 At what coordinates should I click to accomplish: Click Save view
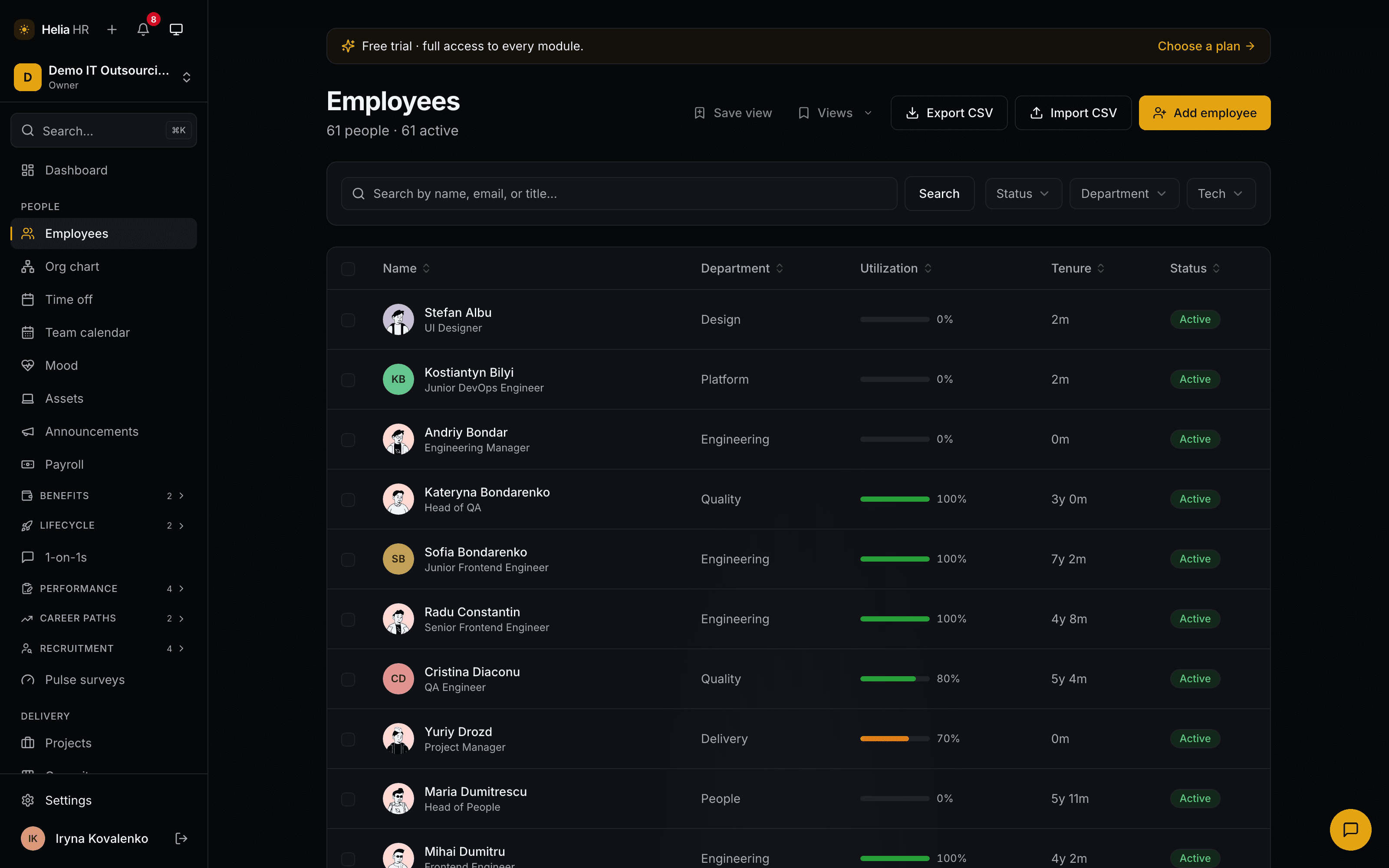pos(733,113)
